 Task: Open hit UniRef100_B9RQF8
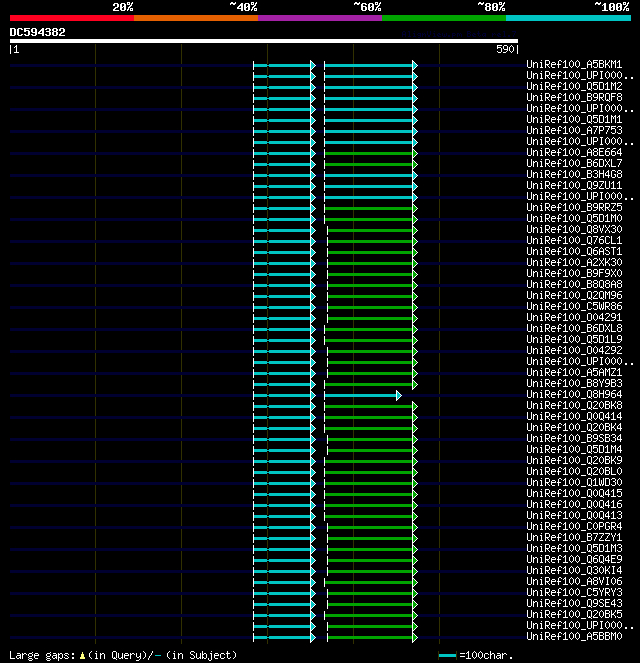[574, 97]
